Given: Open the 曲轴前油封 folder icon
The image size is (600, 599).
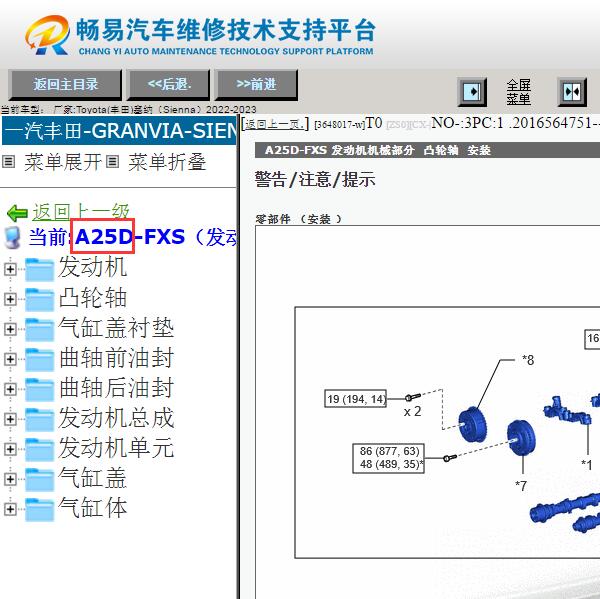Looking at the screenshot, I should click(39, 359).
